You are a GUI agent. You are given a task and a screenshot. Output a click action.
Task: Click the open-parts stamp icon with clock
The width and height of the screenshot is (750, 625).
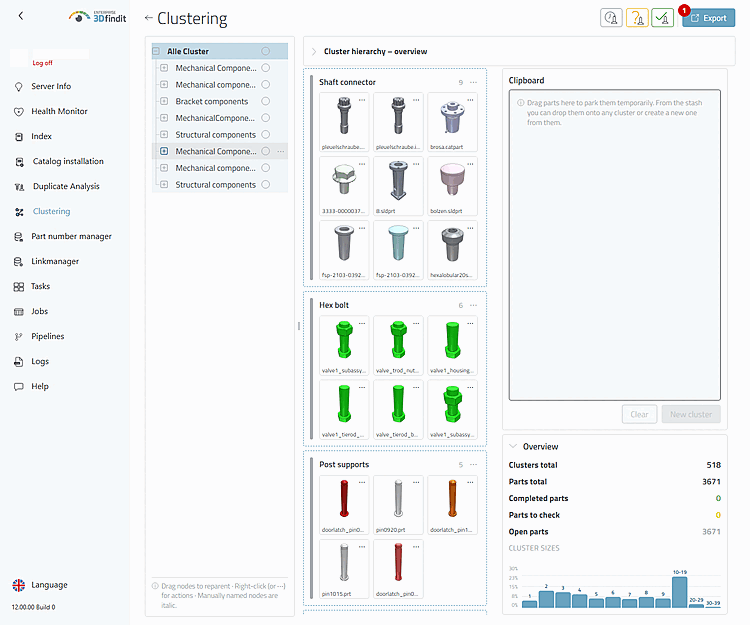tap(611, 18)
